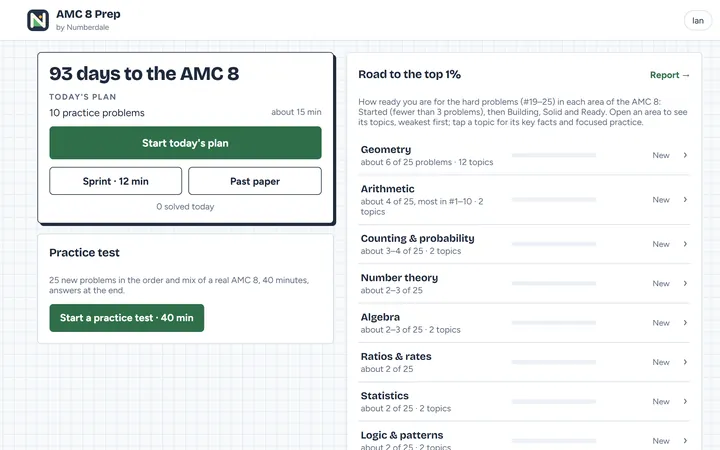This screenshot has height=450, width=720.
Task: Click 'about 2 of 25' under Ratios & rates
Action: [x=387, y=369]
